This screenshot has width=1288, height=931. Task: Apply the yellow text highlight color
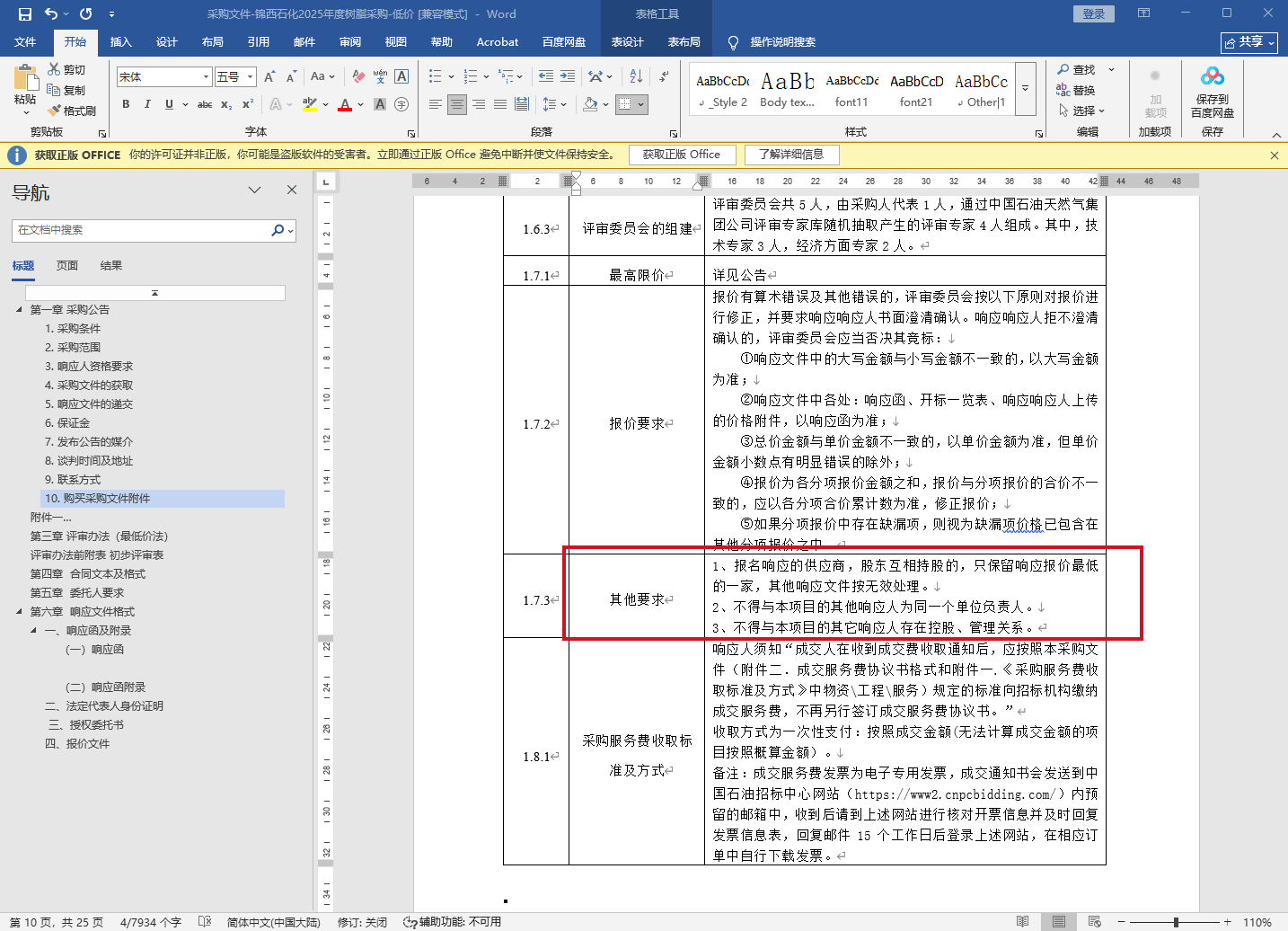pyautogui.click(x=310, y=104)
